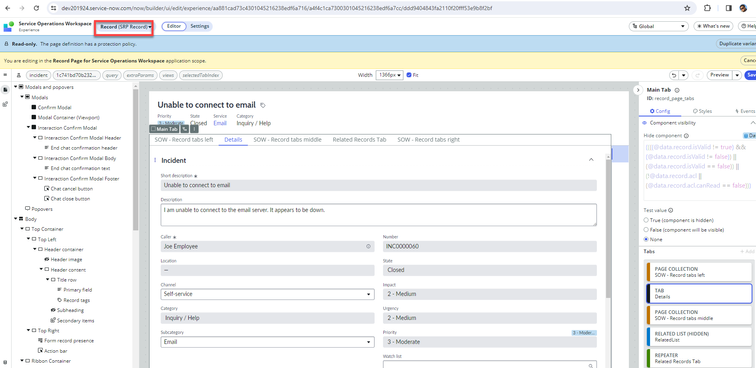Switch to the Styles tab
The height and width of the screenshot is (368, 756).
click(702, 111)
